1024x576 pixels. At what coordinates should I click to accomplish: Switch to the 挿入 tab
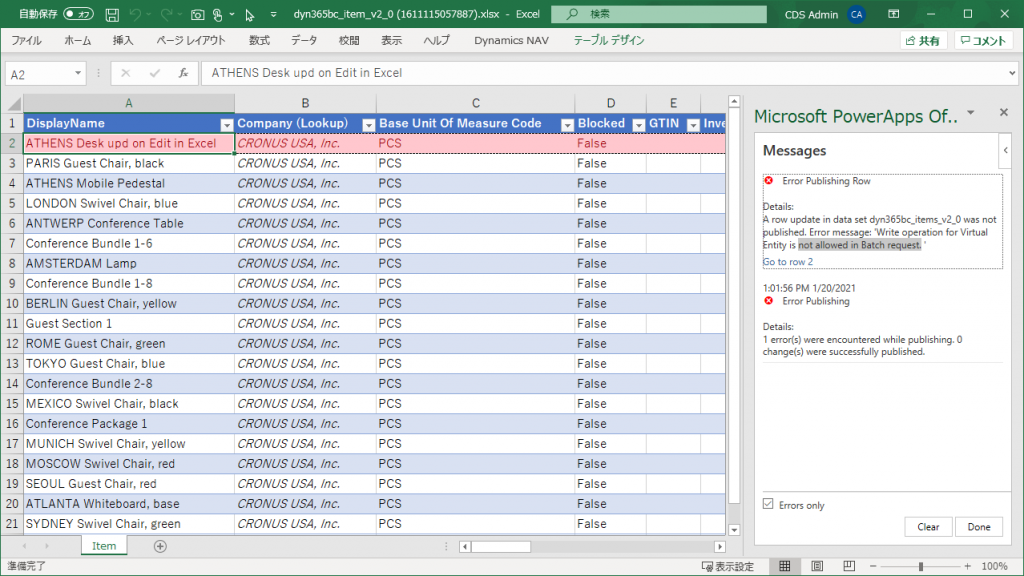pyautogui.click(x=123, y=40)
